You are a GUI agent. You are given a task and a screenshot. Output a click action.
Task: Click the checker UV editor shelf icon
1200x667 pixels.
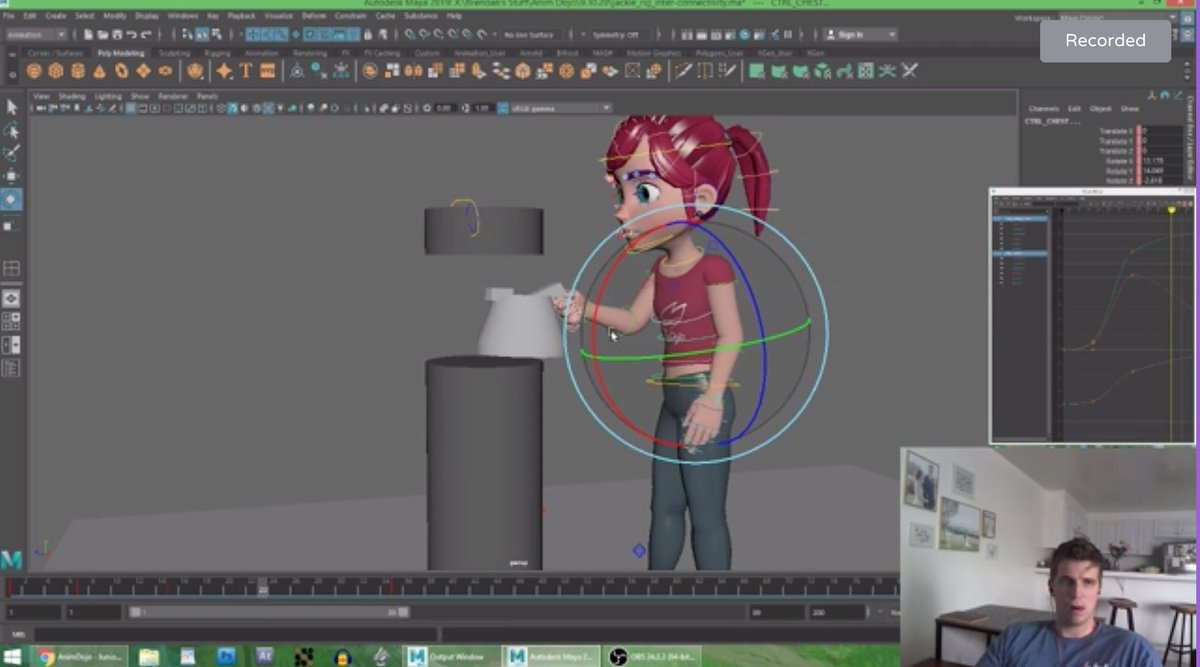point(865,71)
